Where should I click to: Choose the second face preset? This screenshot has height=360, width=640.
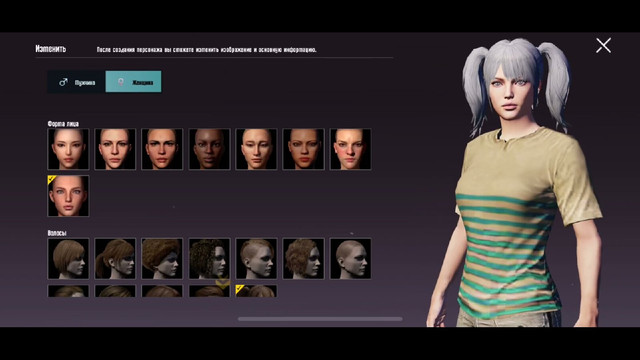115,149
